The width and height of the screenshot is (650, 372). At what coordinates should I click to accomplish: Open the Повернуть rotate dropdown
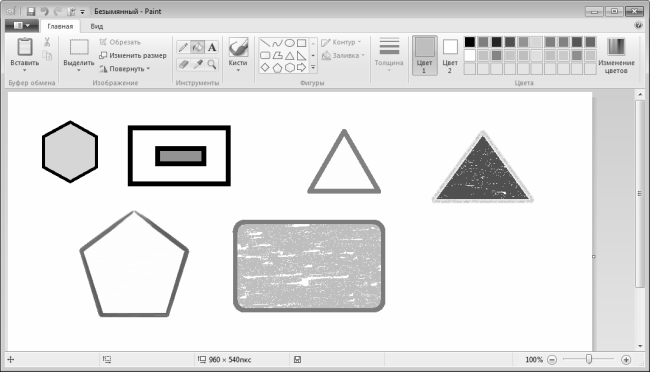[125, 69]
